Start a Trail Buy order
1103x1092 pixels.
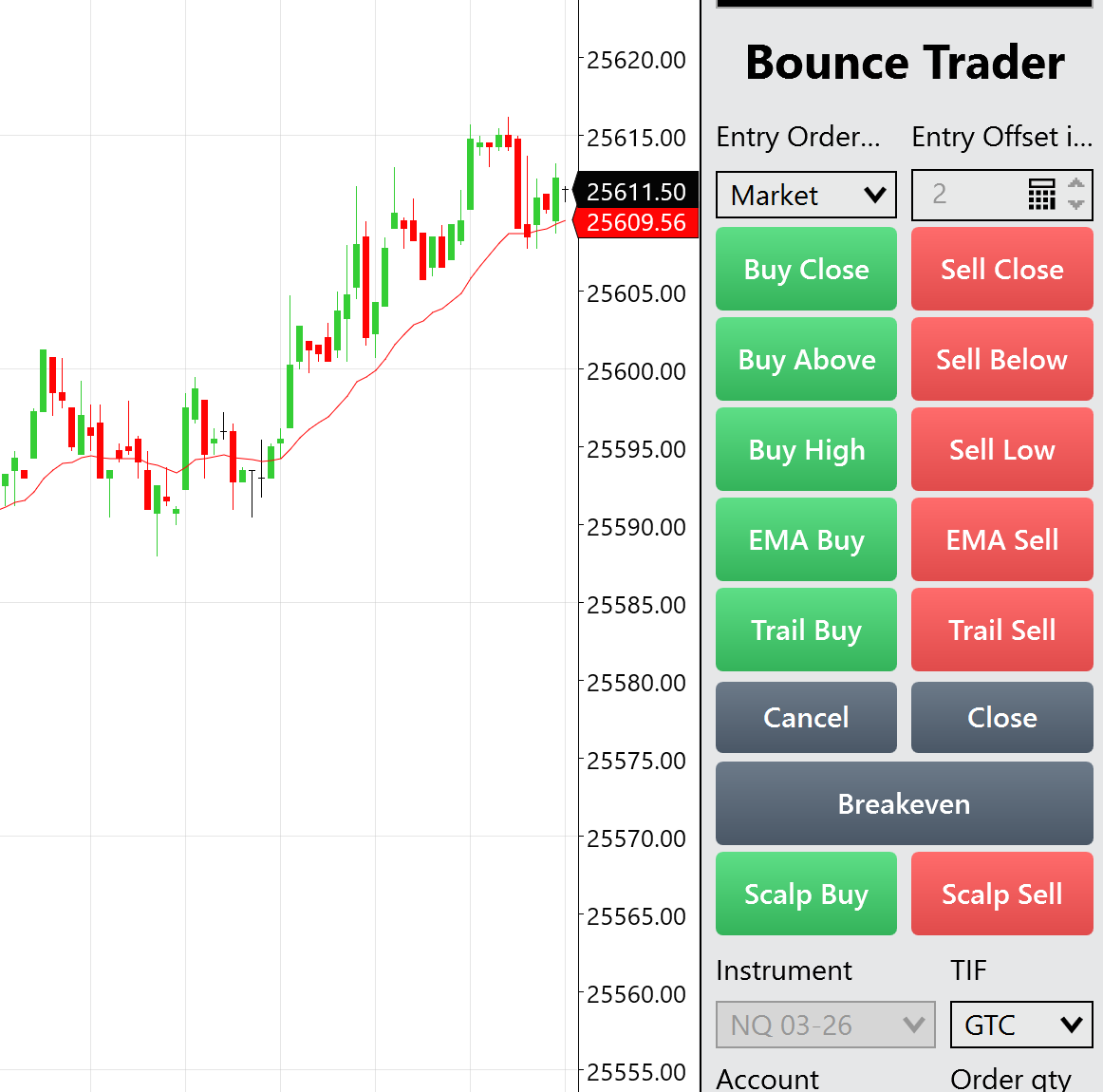coord(806,630)
